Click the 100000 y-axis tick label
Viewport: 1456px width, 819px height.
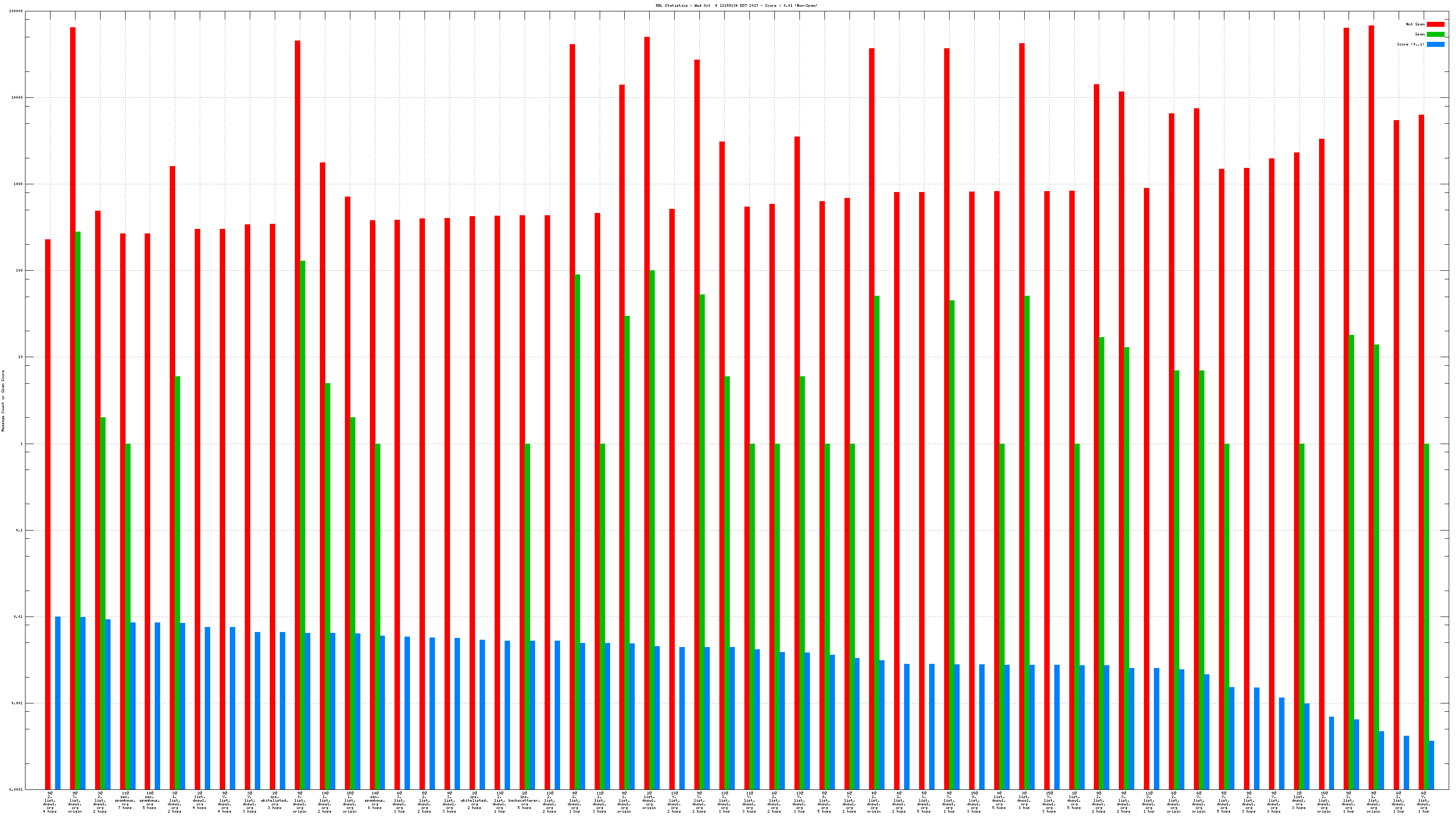click(16, 11)
